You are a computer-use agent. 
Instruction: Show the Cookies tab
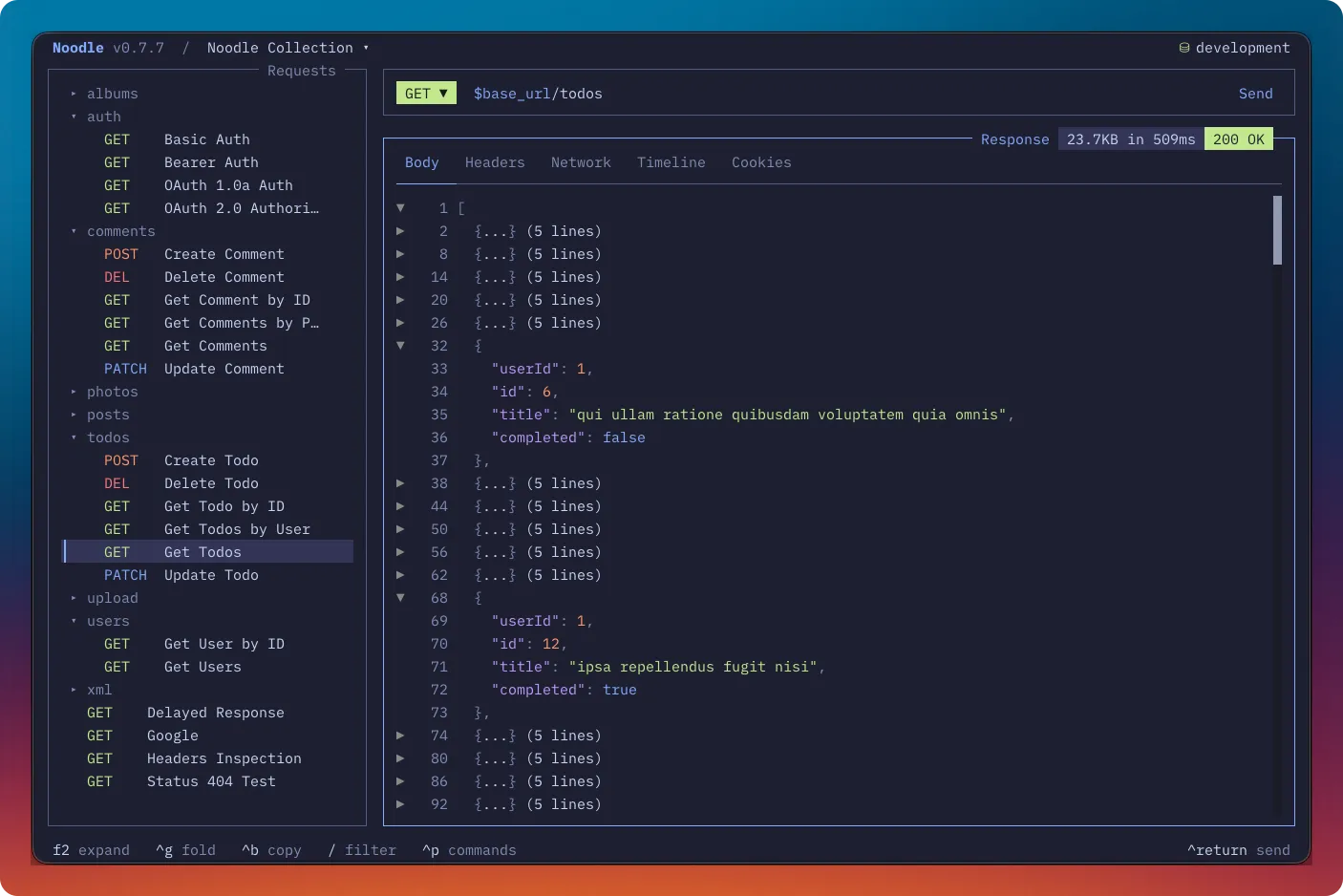[x=761, y=162]
